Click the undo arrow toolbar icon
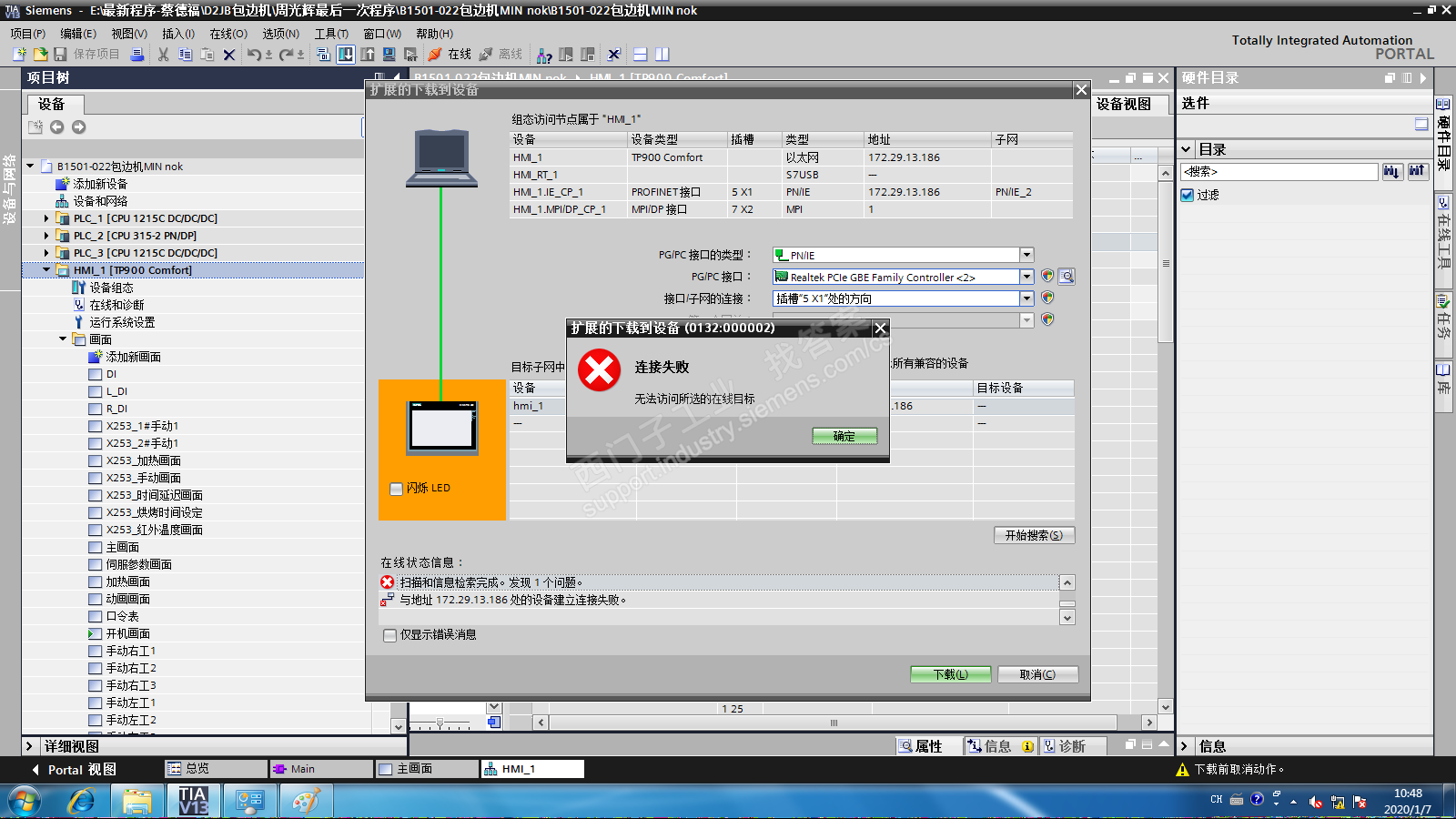 click(x=254, y=55)
